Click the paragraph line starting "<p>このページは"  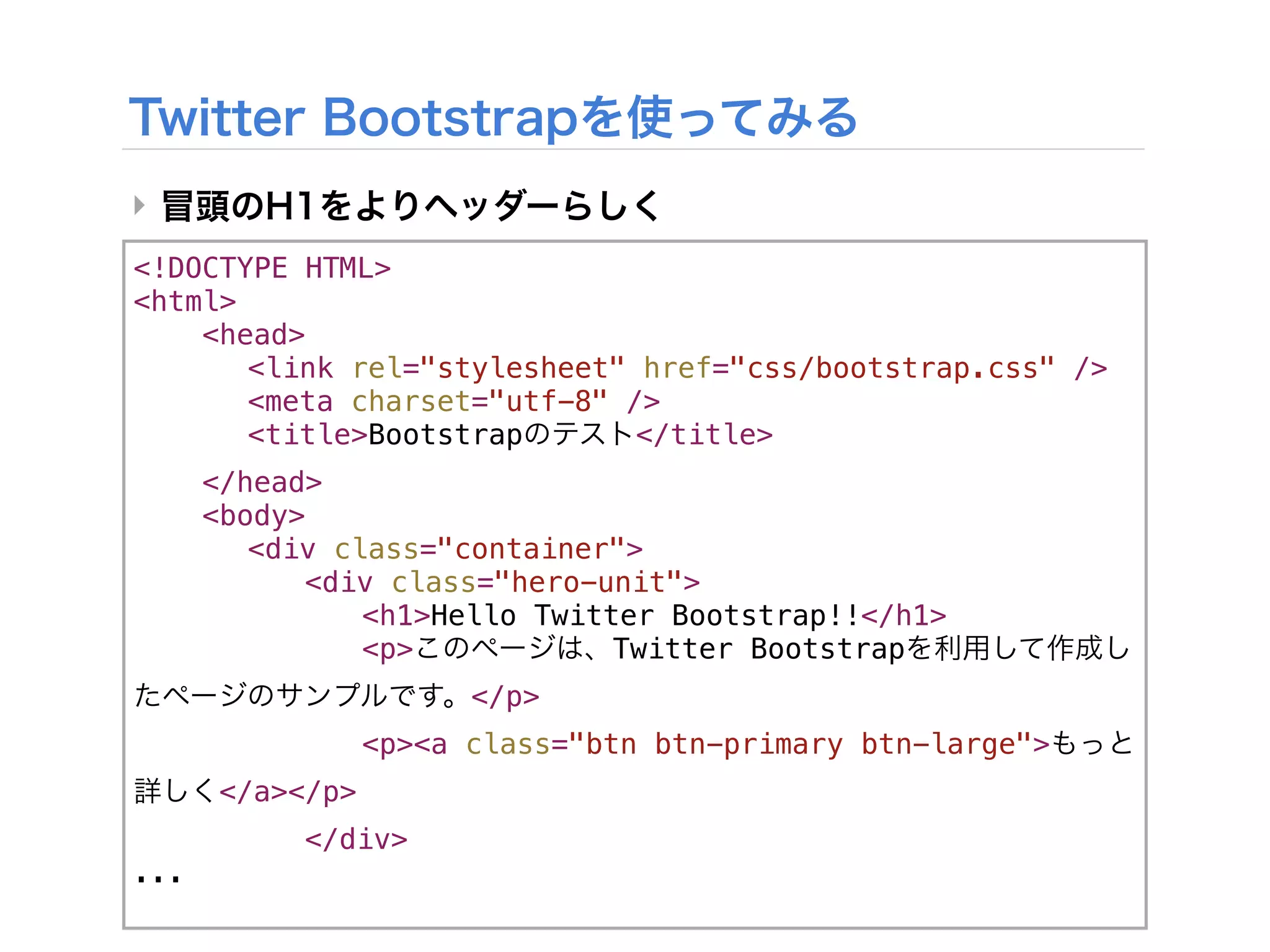(x=747, y=649)
